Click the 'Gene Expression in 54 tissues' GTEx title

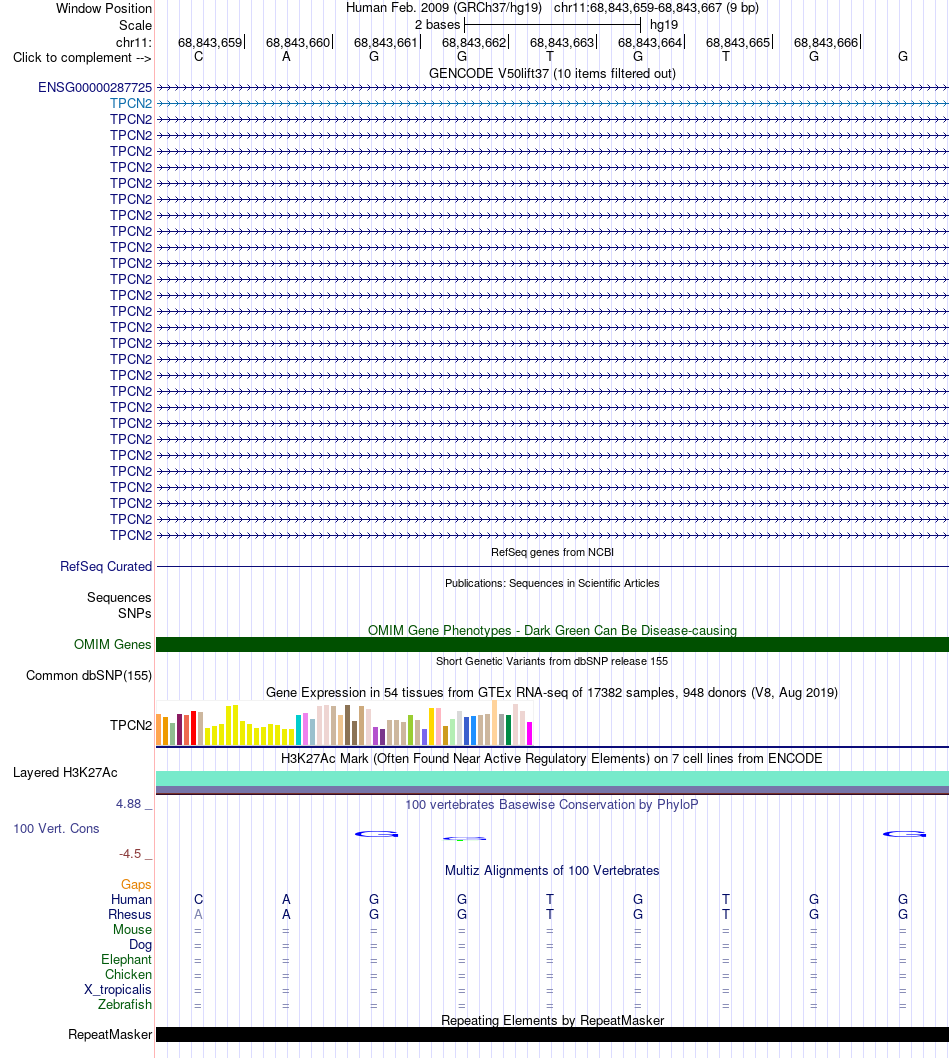click(552, 692)
